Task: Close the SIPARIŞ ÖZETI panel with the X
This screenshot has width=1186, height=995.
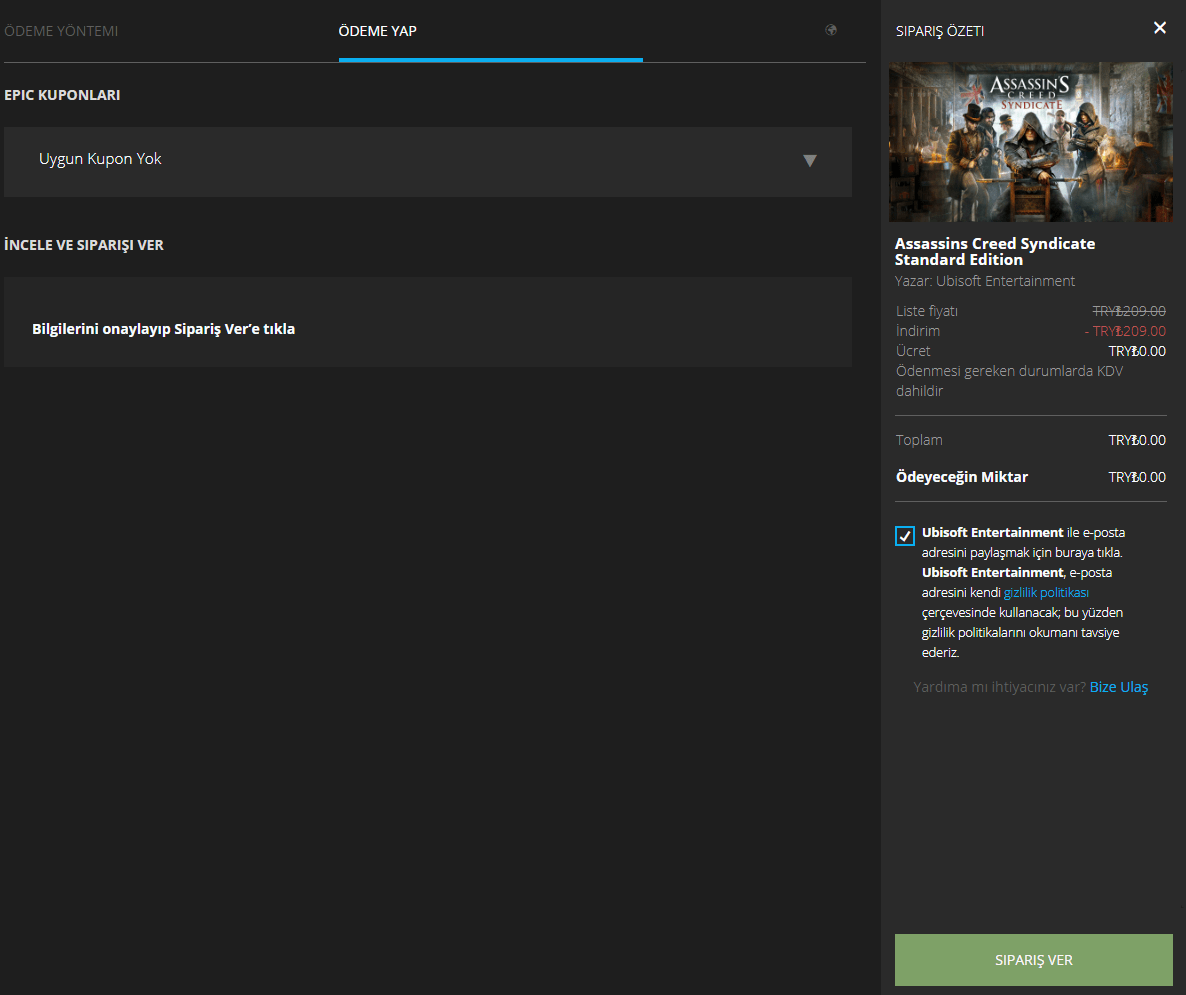Action: point(1159,28)
